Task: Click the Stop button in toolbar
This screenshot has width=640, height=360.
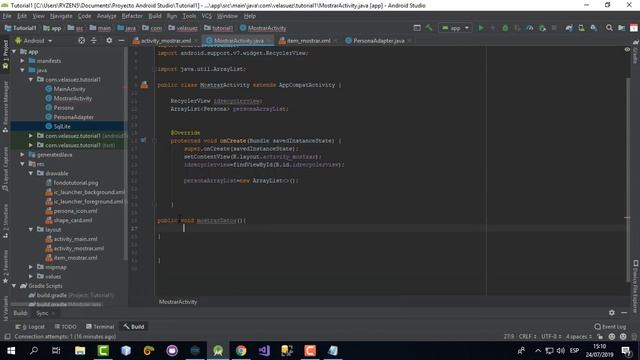Action: pyautogui.click(x=554, y=28)
